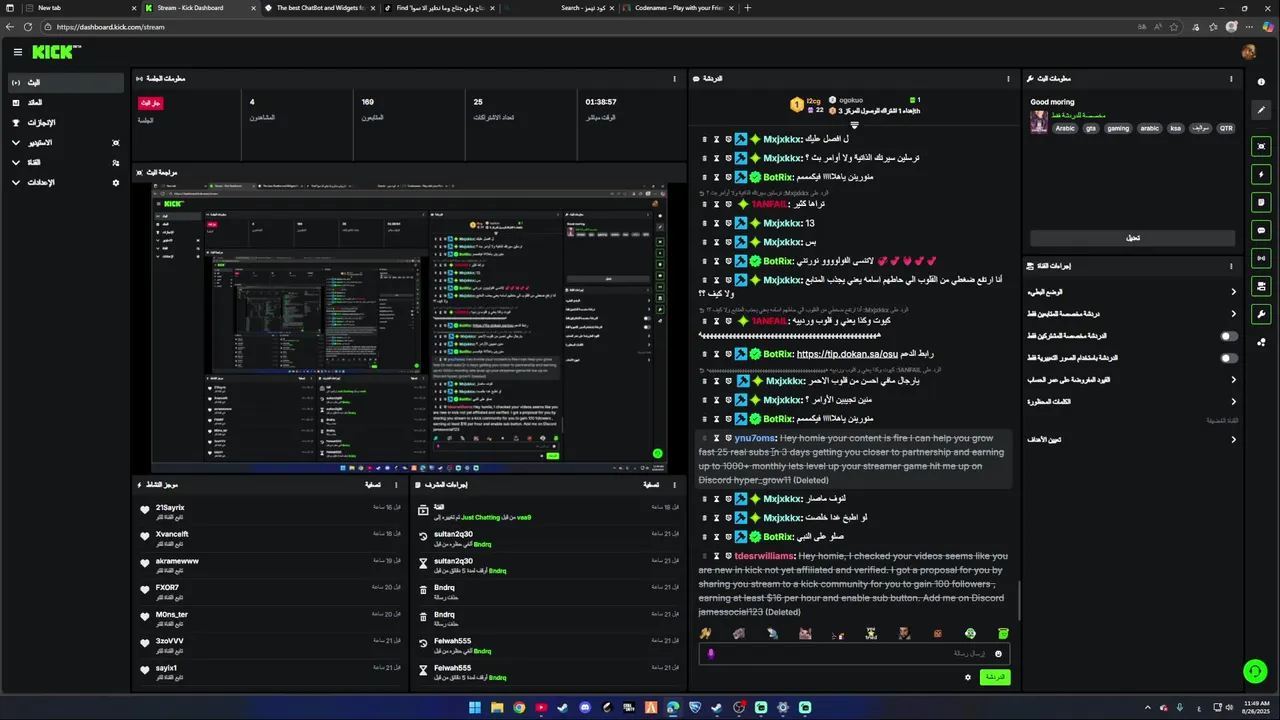Click the gaming stream tag

1118,128
